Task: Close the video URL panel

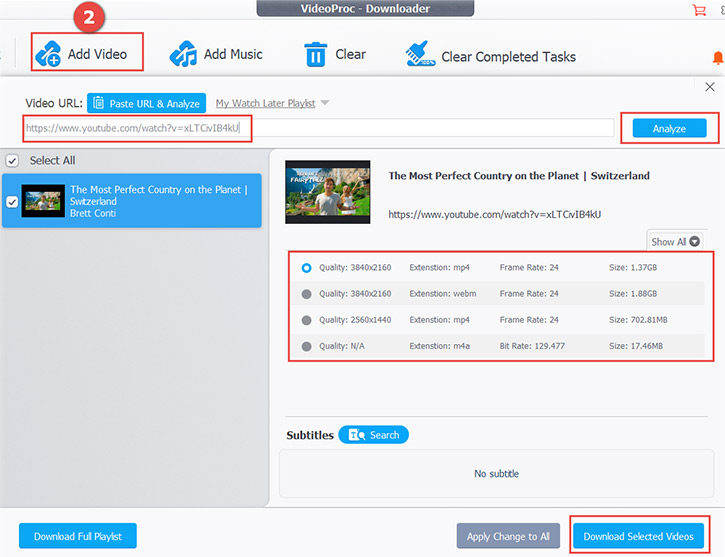Action: pos(710,87)
